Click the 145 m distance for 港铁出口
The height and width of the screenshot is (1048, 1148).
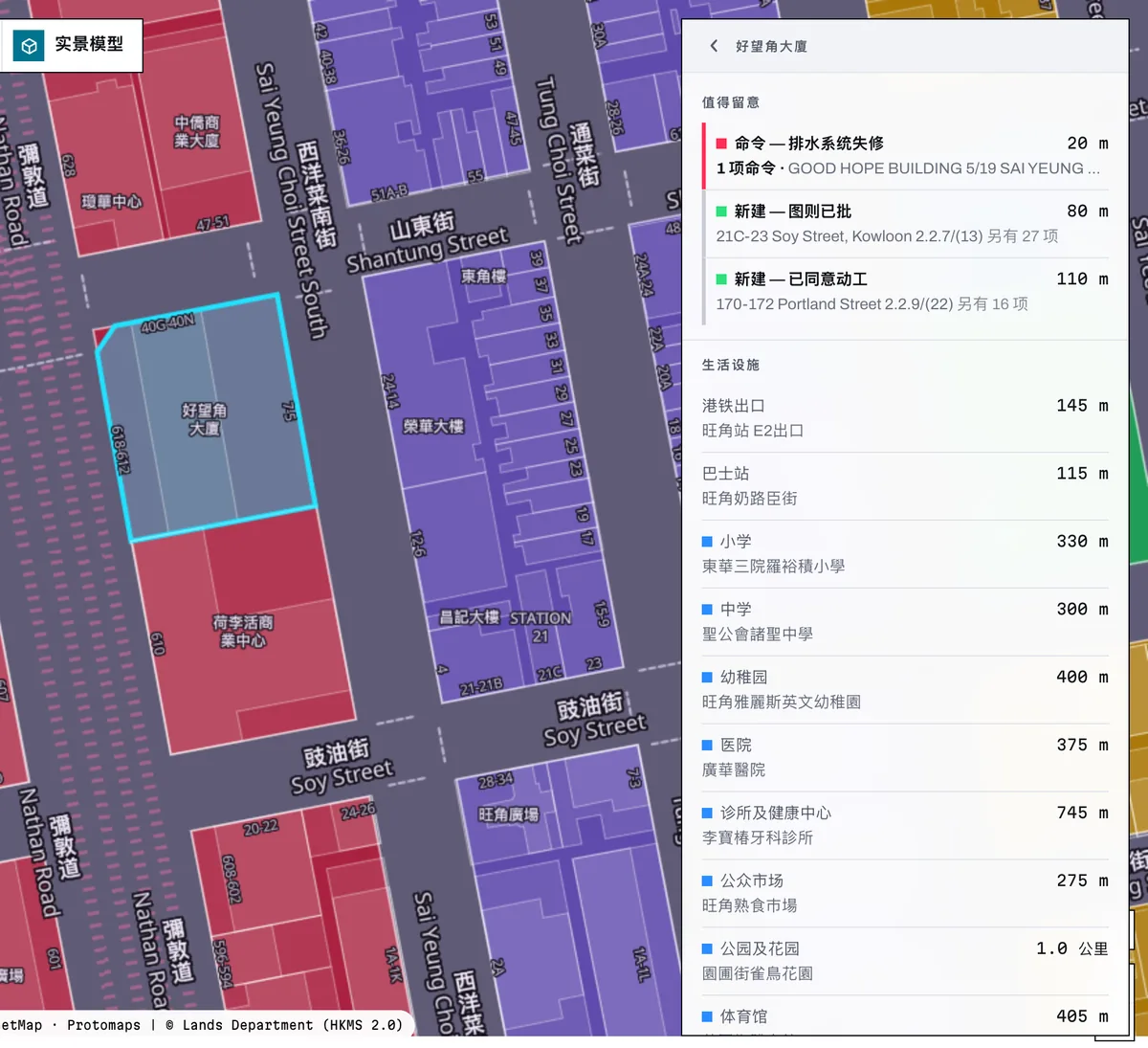pyautogui.click(x=1082, y=406)
